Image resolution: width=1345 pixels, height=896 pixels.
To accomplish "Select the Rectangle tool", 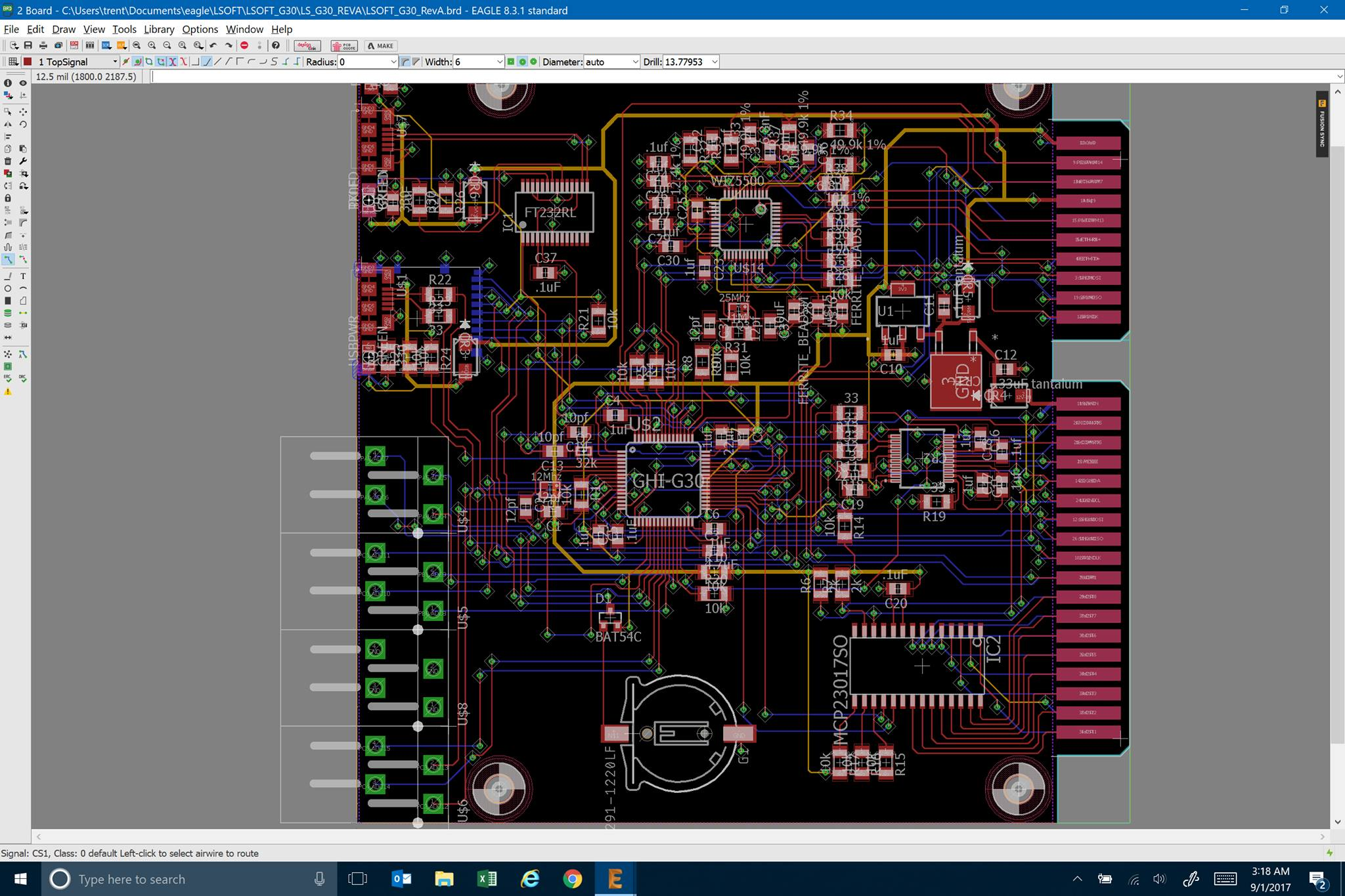I will tap(8, 301).
